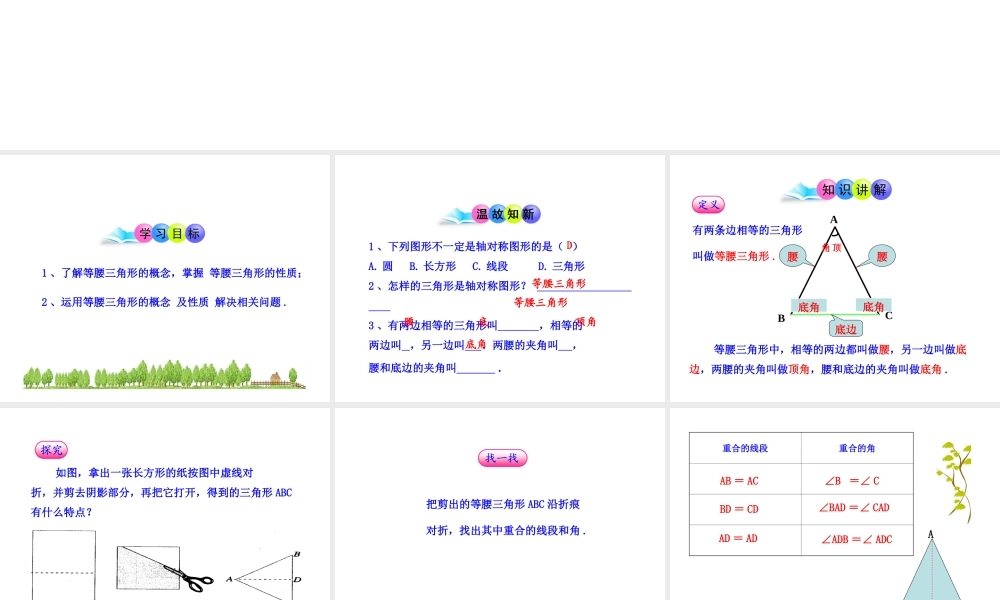Select the 重合的线段 column header
Screen dimensions: 1000x600
click(747, 448)
